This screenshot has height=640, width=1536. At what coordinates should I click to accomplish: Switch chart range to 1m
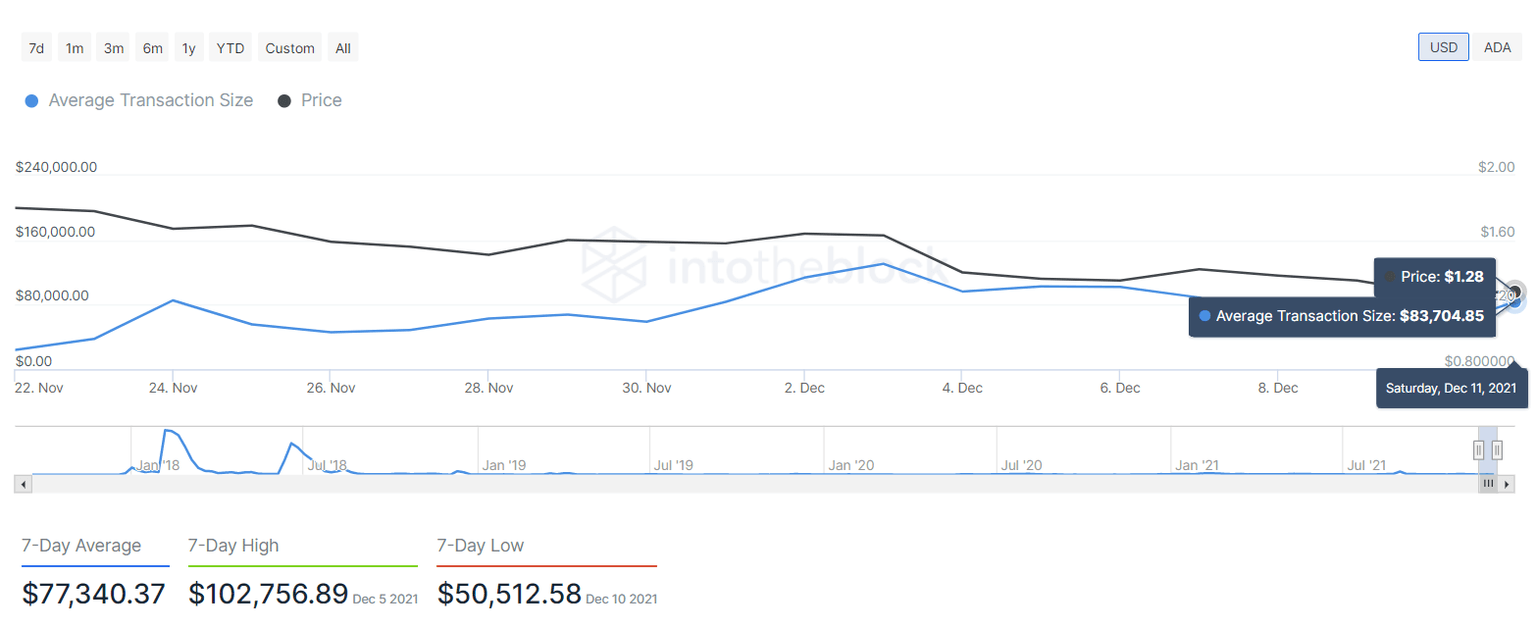click(x=75, y=48)
